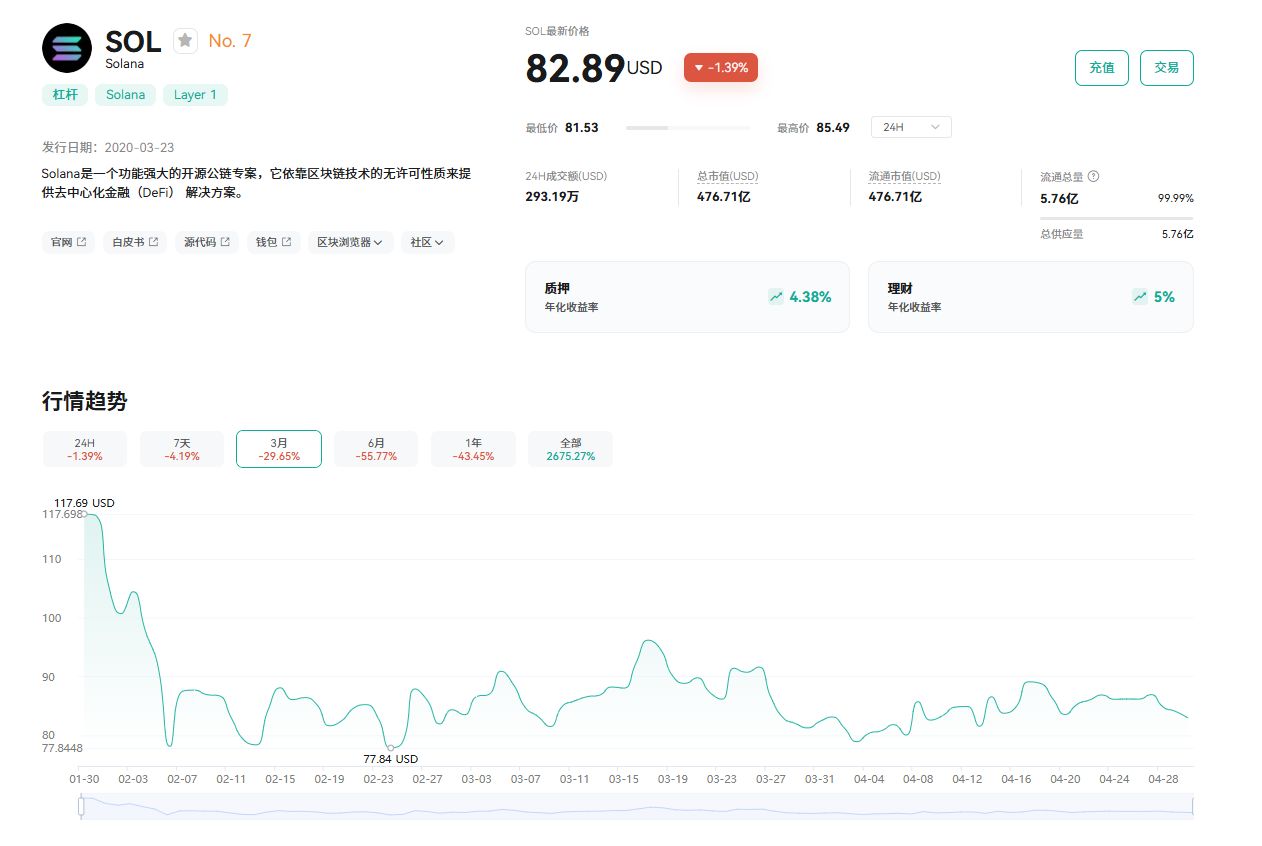Select the 杠杆 tag
Screen dimensions: 1262x846
click(x=64, y=95)
